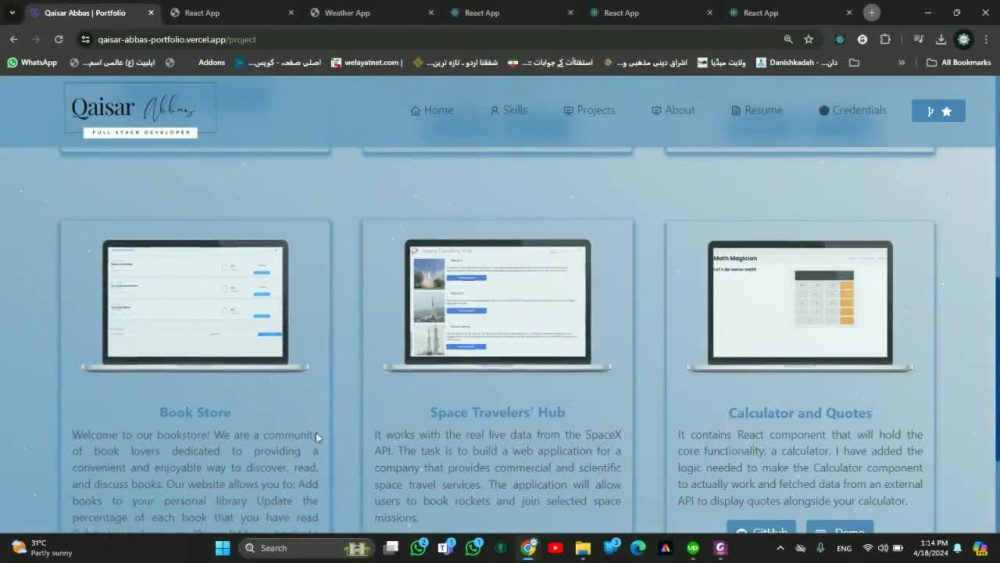Bookmark this page with the star icon

tap(809, 40)
